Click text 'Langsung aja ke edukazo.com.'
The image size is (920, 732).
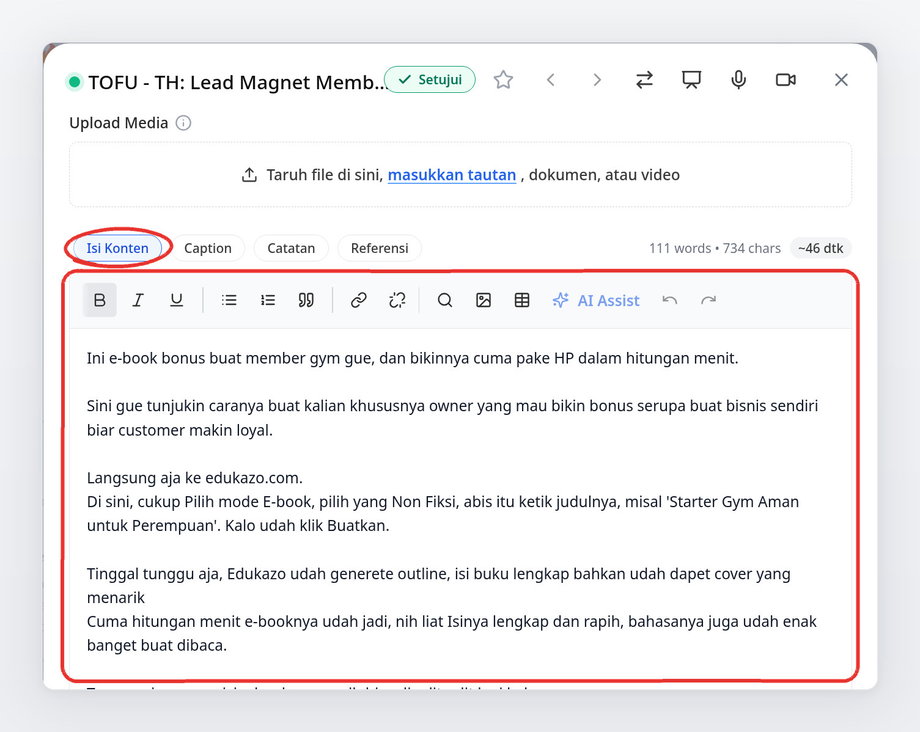[x=195, y=478]
